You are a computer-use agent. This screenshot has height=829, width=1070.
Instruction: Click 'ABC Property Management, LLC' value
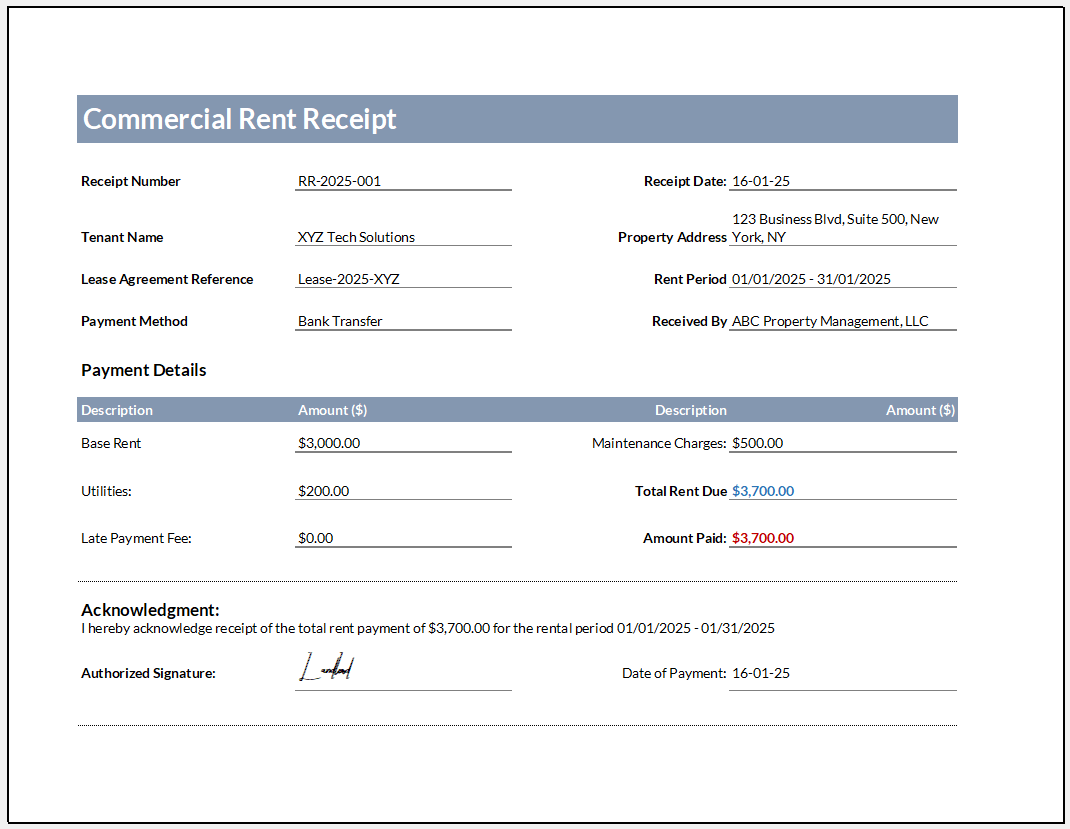[830, 321]
